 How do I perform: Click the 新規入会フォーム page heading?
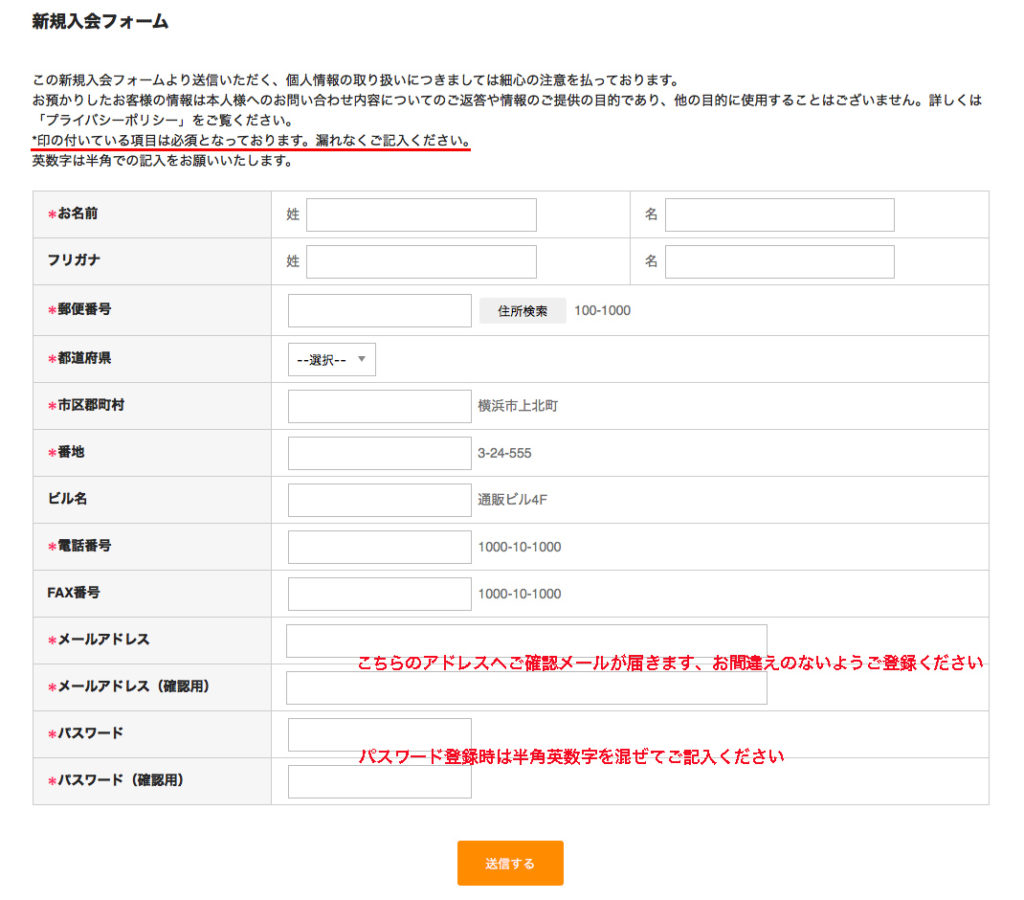(x=100, y=21)
